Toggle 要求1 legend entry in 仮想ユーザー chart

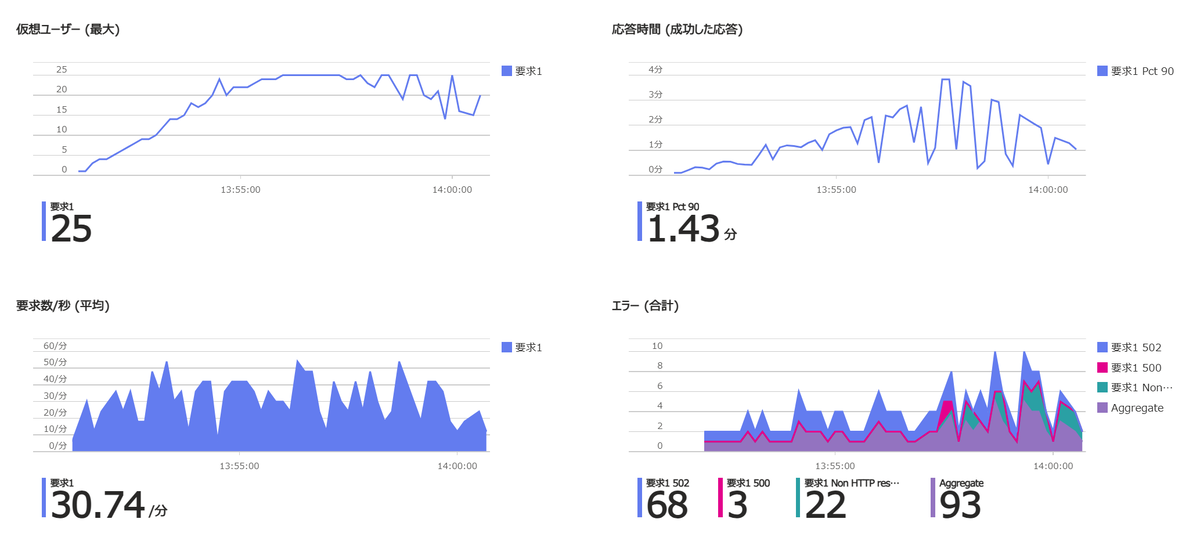520,71
